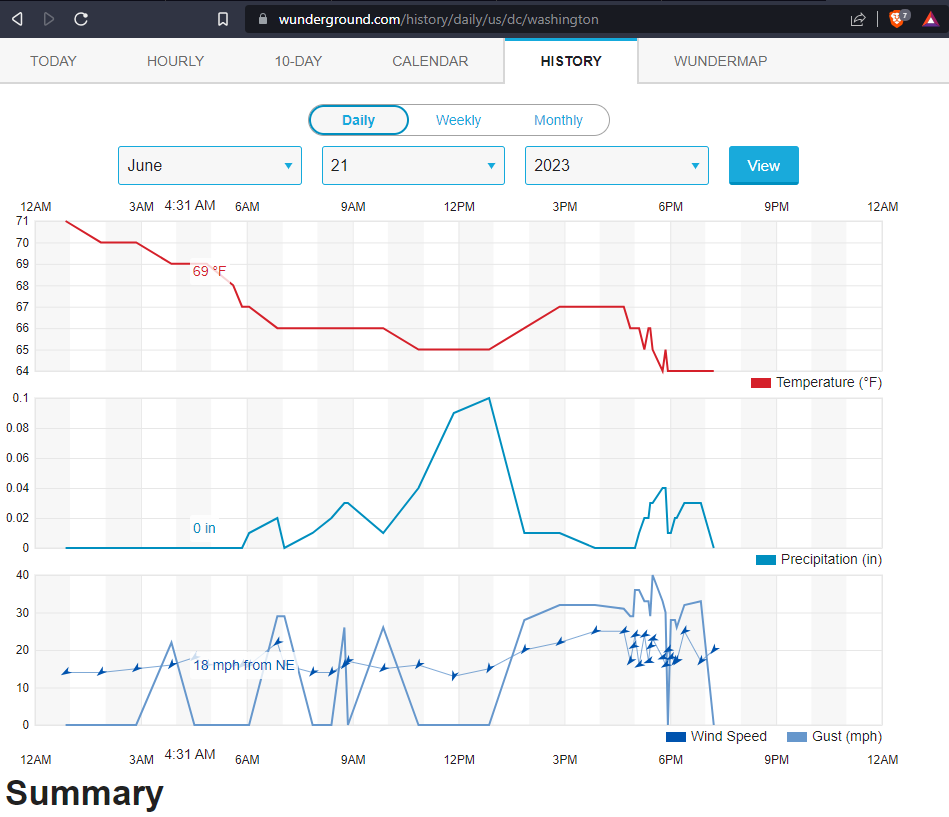Open the 10-DAY forecast tab
Image resolution: width=949 pixels, height=817 pixels.
click(298, 61)
